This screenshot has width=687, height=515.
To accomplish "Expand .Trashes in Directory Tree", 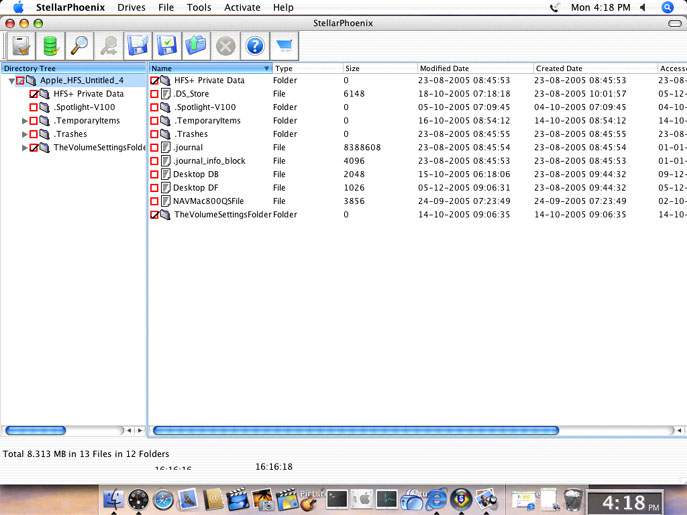I will 25,134.
